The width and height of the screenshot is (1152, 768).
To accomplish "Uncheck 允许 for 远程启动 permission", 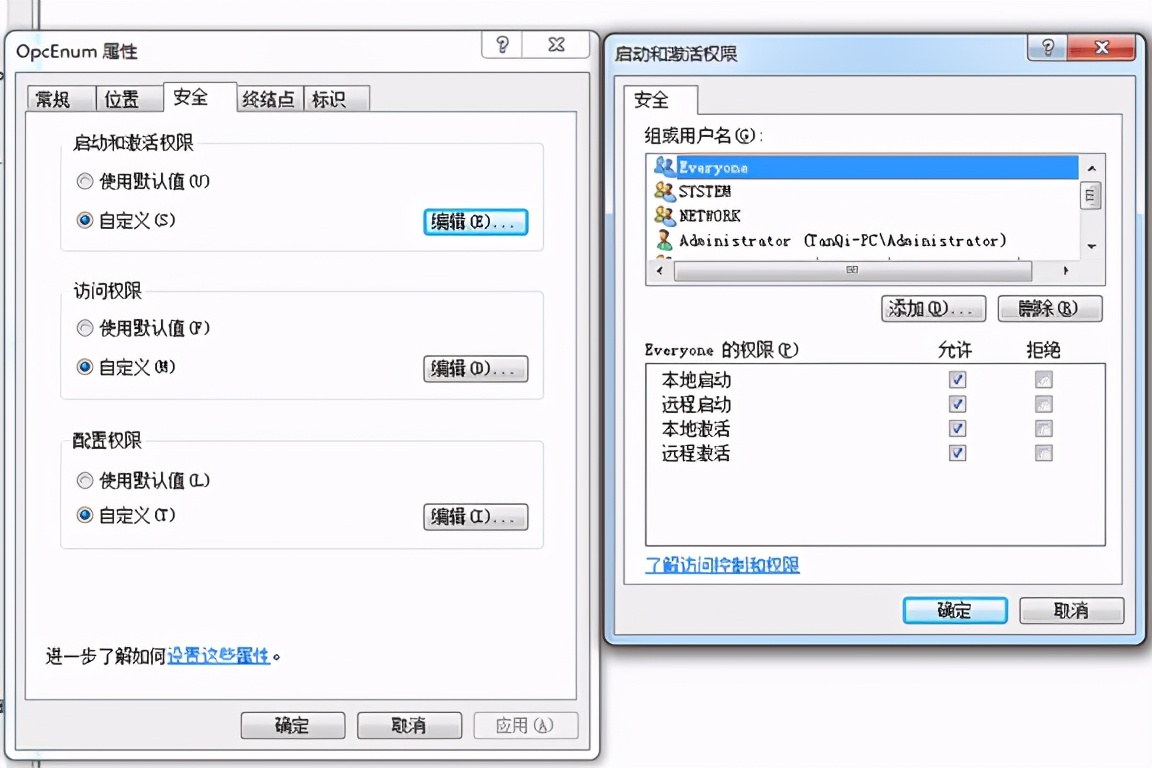I will tap(957, 404).
